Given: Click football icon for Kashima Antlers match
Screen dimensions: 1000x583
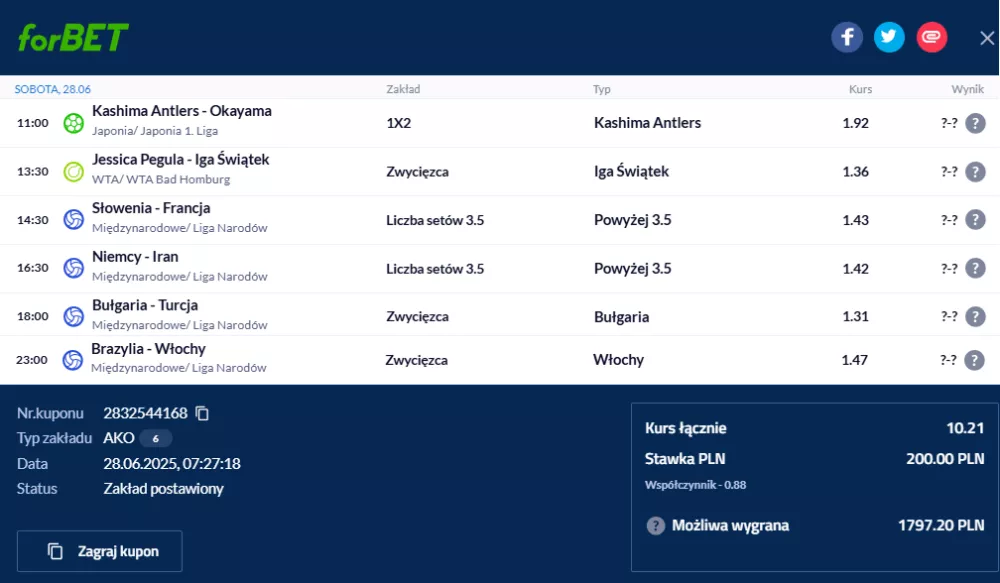Looking at the screenshot, I should (73, 123).
